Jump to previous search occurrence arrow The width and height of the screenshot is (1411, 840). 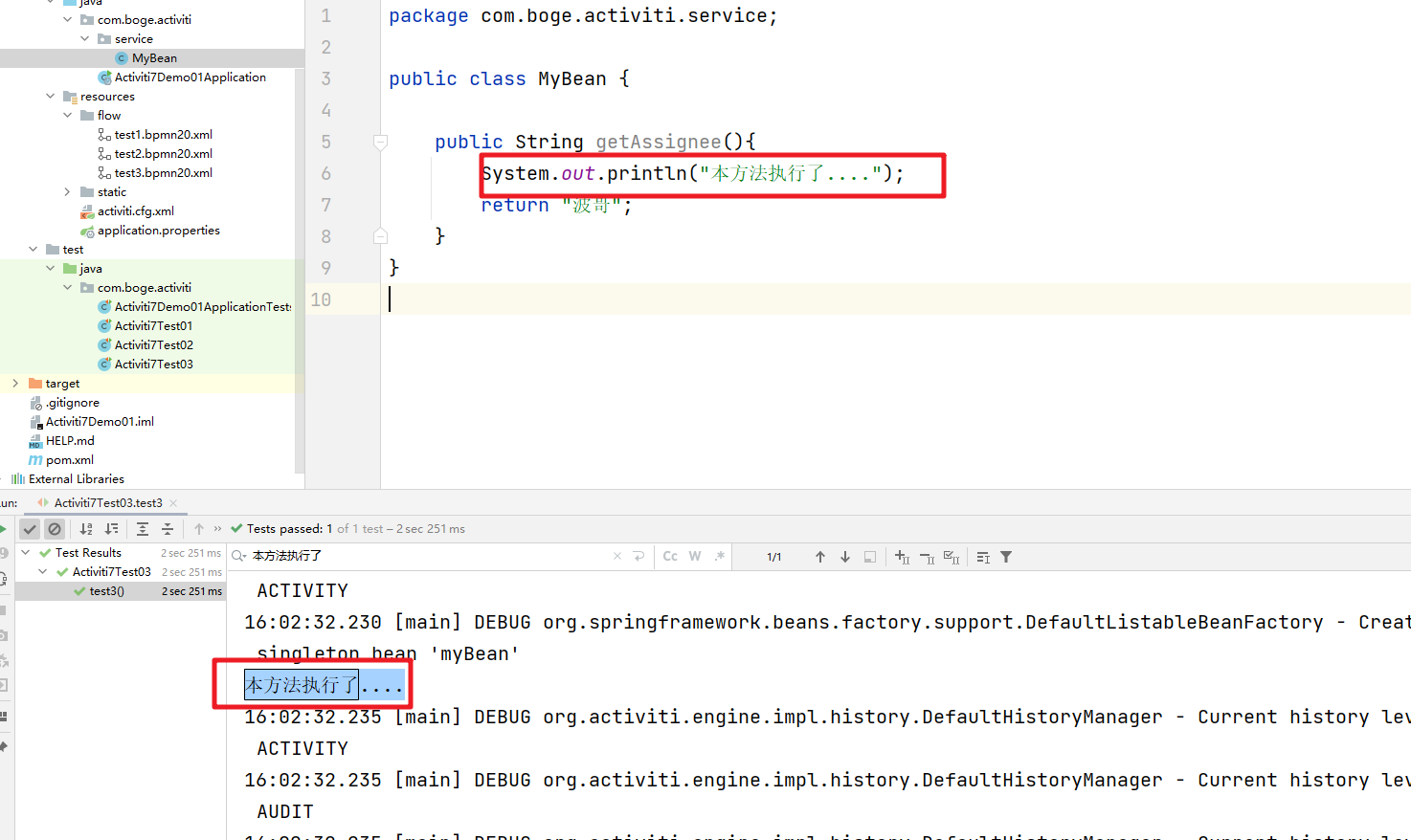[820, 557]
